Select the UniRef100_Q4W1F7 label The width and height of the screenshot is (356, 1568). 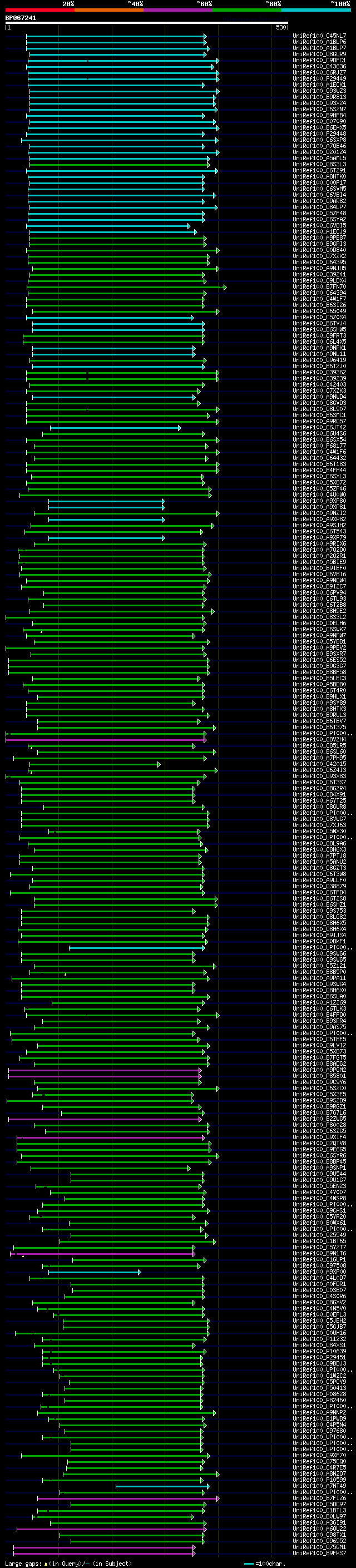coord(319,299)
